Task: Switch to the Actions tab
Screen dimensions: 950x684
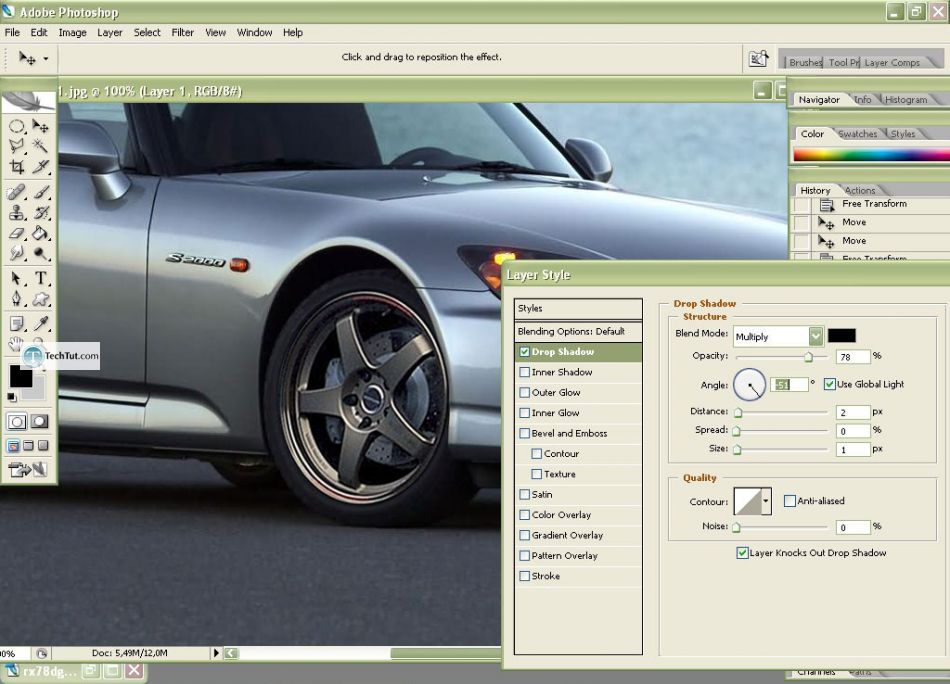Action: point(860,190)
